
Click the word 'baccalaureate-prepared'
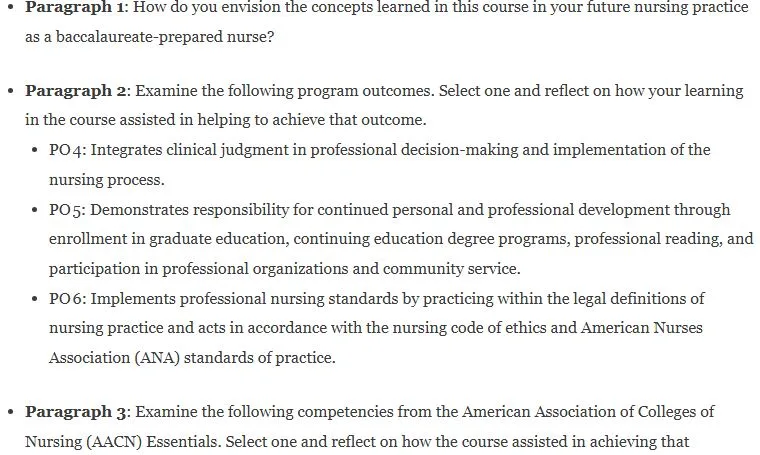click(x=139, y=37)
